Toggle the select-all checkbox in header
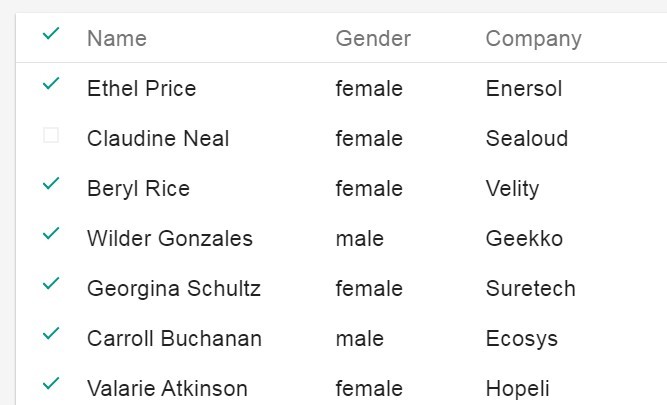 click(51, 35)
